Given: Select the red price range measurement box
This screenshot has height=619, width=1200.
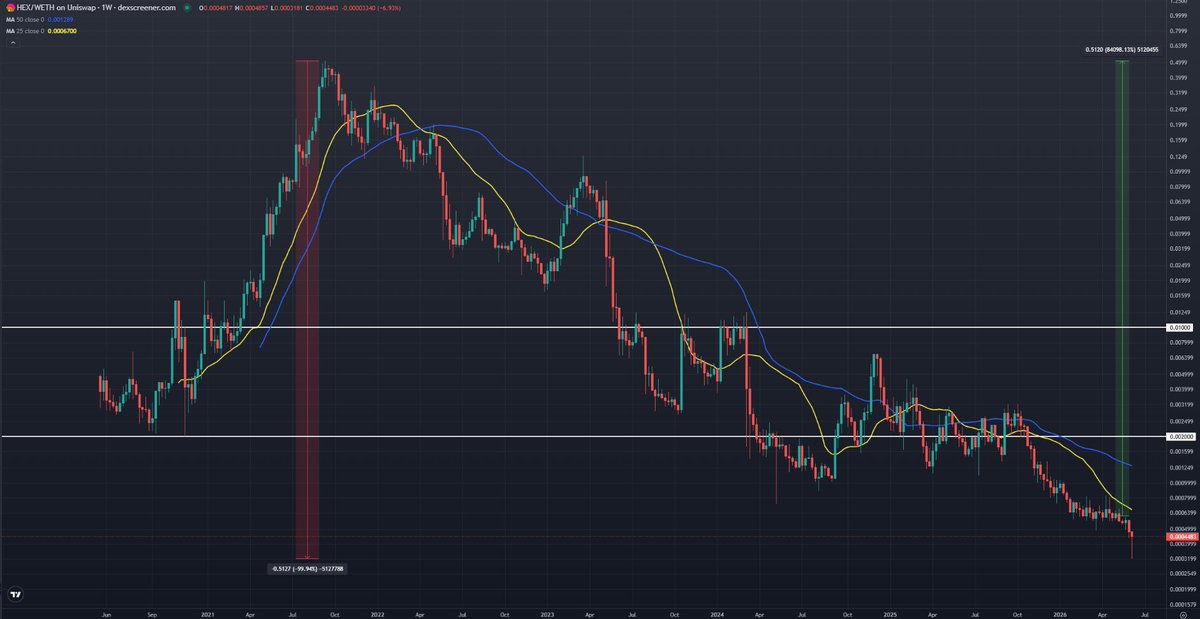Looking at the screenshot, I should 307,309.
